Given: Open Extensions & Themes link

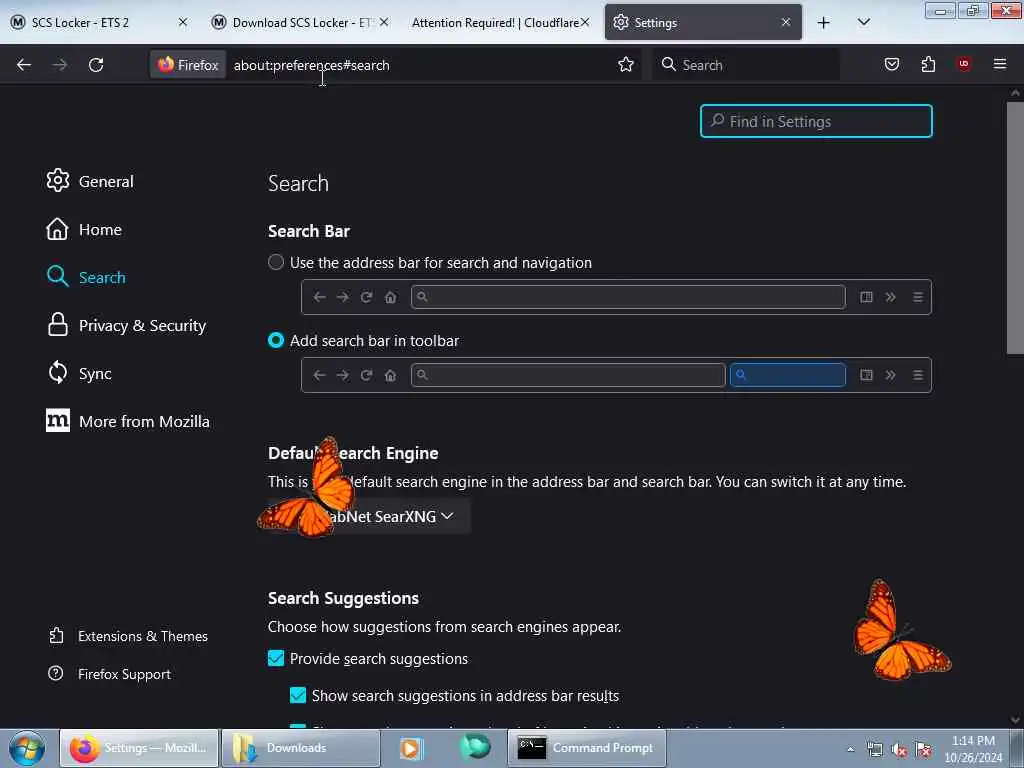Looking at the screenshot, I should (129, 636).
